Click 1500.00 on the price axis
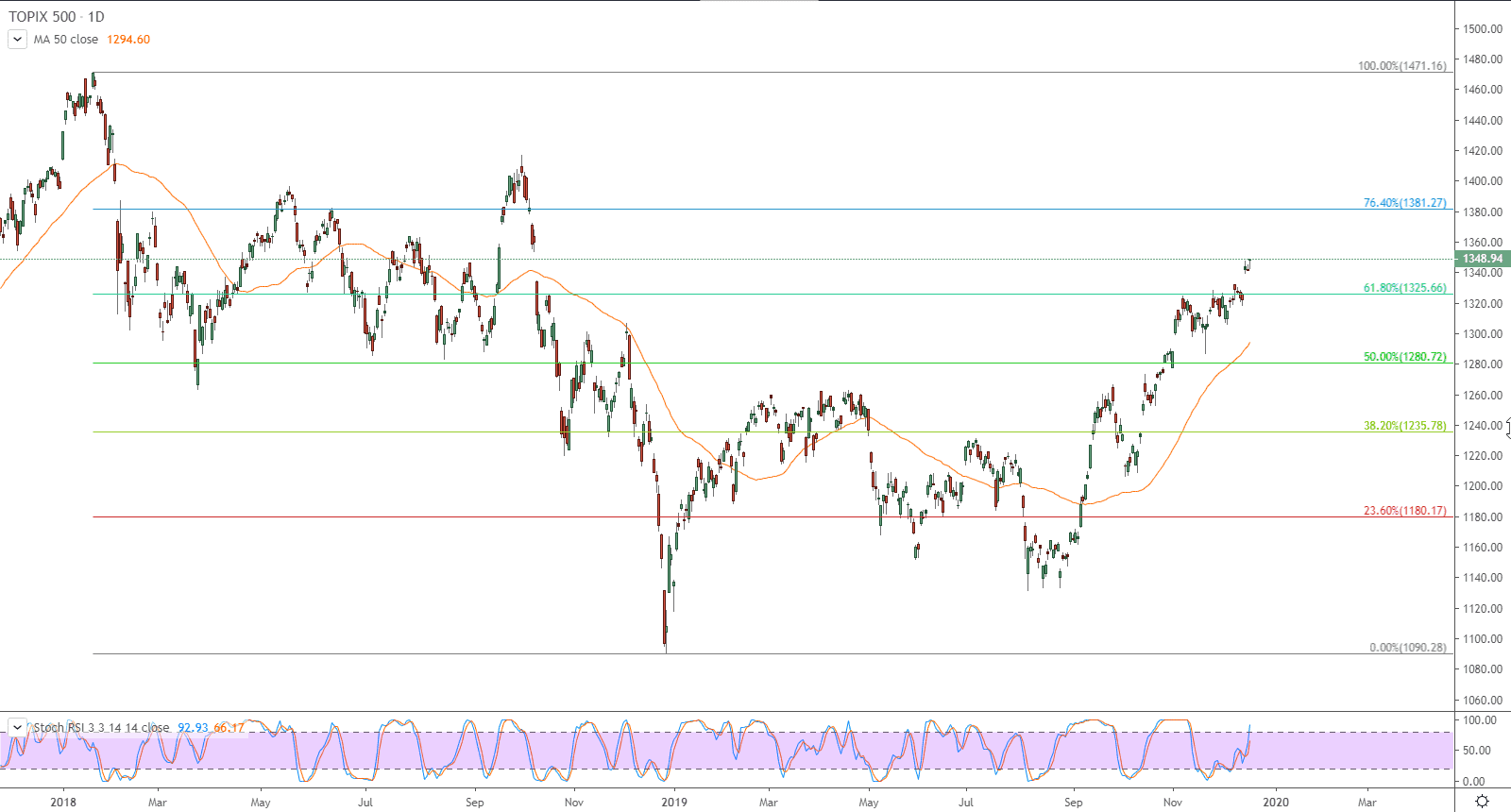This screenshot has height=812, width=1511. click(x=1483, y=29)
